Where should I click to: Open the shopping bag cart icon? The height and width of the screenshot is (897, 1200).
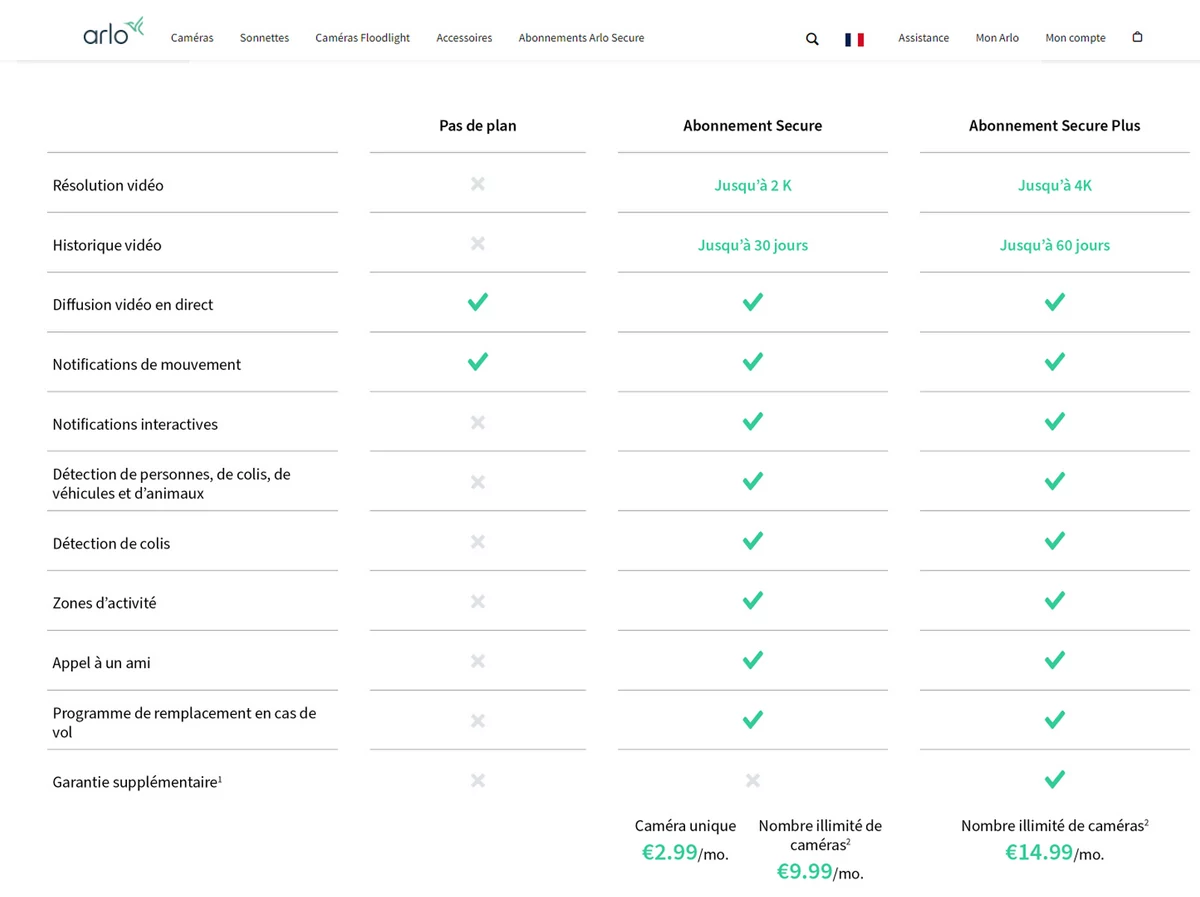[x=1137, y=37]
